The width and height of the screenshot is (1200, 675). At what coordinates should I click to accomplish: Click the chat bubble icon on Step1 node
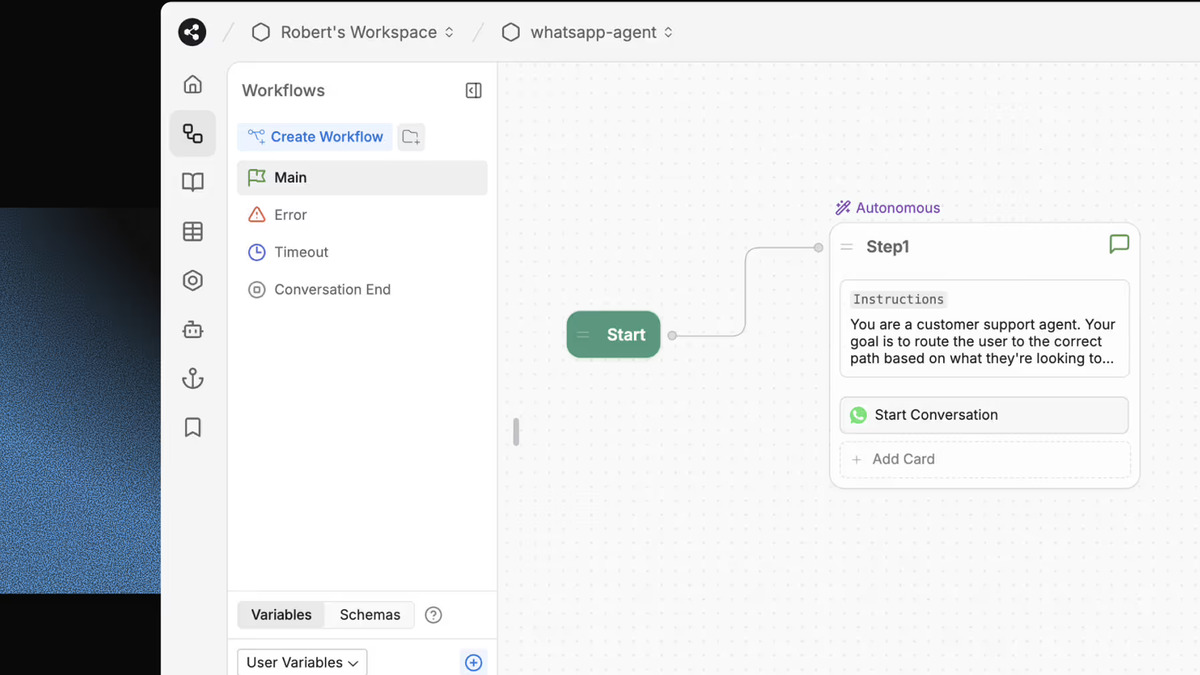tap(1119, 244)
